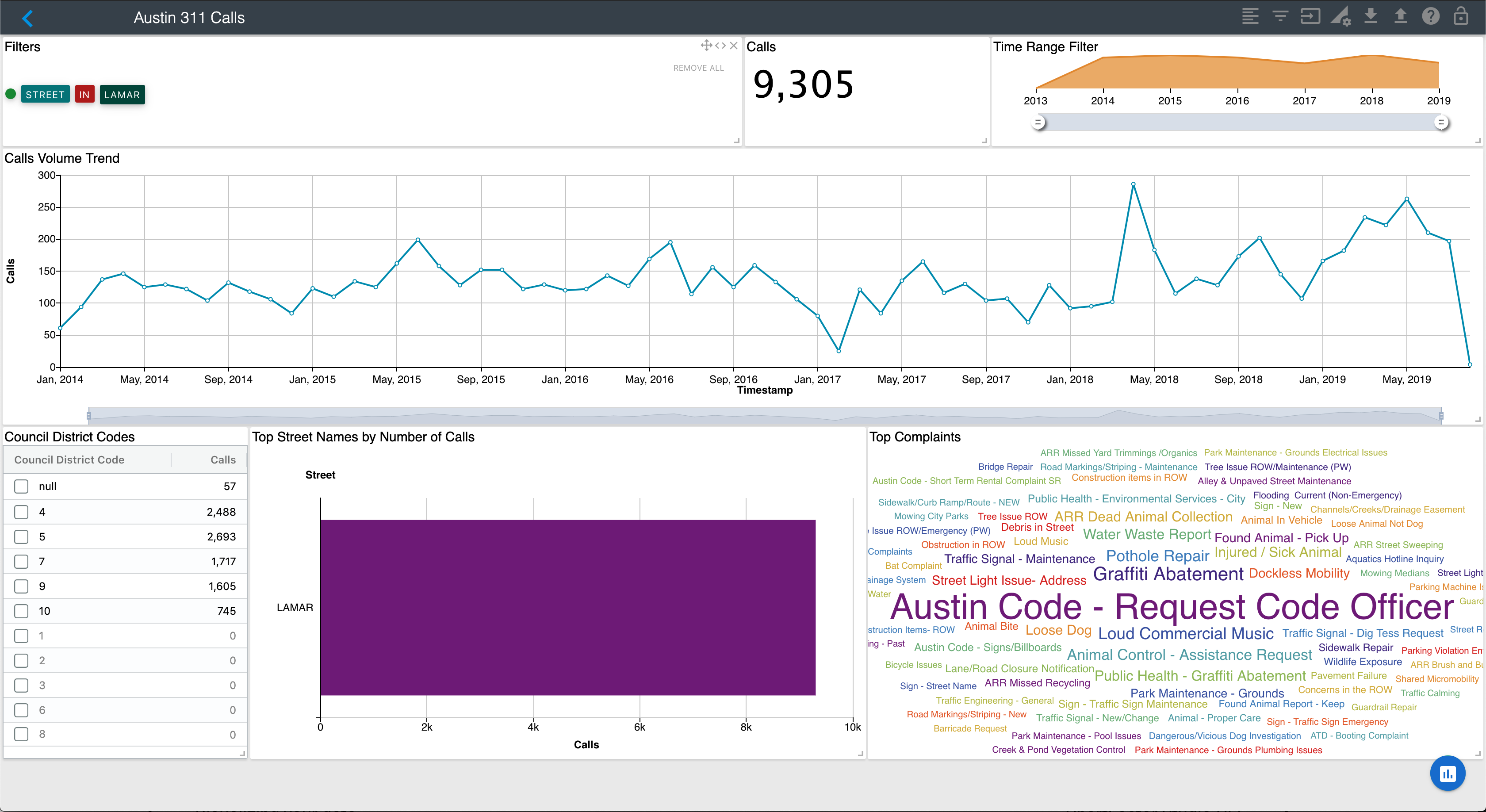Open the text alignment lines icon in header

coord(1250,16)
